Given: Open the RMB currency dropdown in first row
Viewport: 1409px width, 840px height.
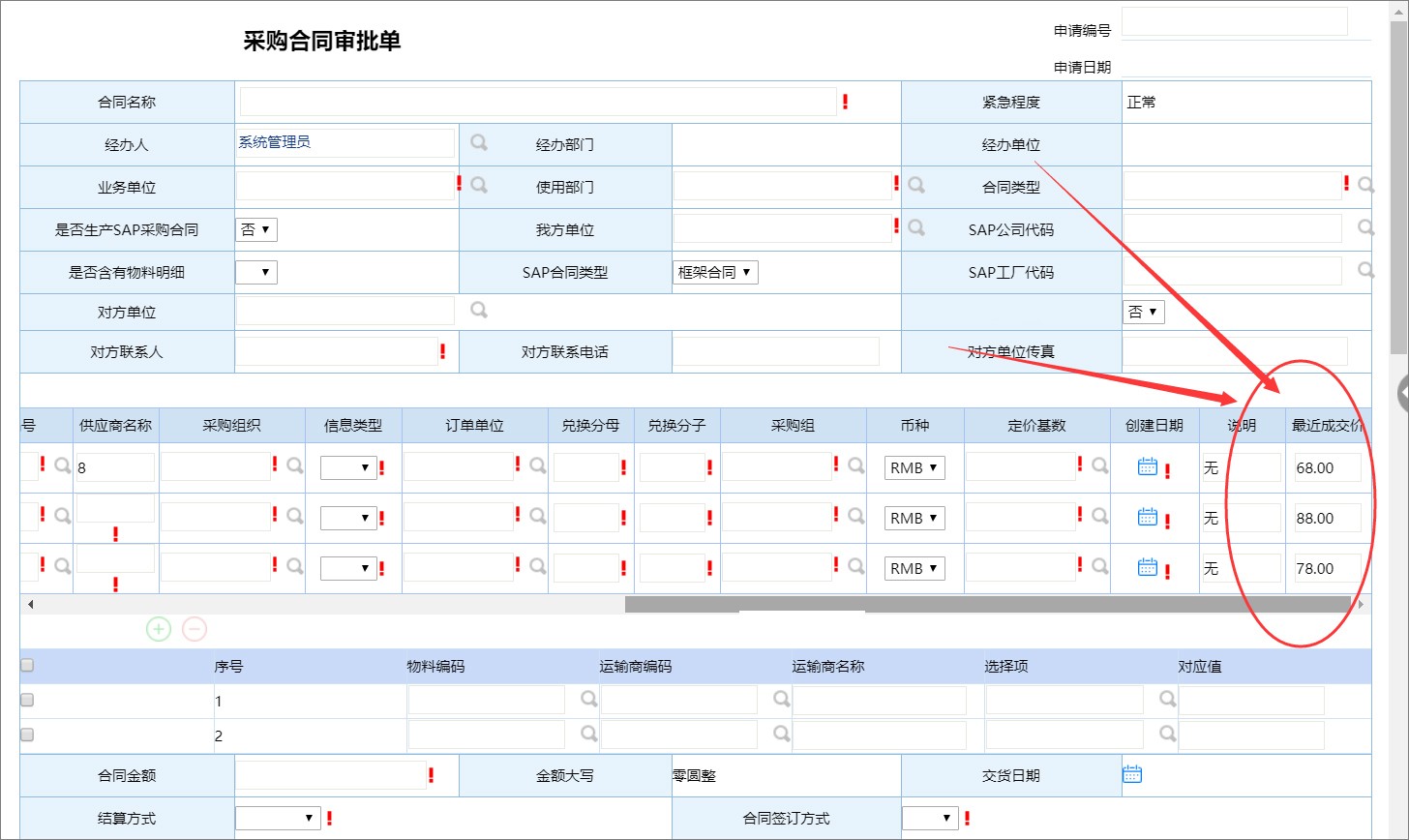Looking at the screenshot, I should pos(914,467).
